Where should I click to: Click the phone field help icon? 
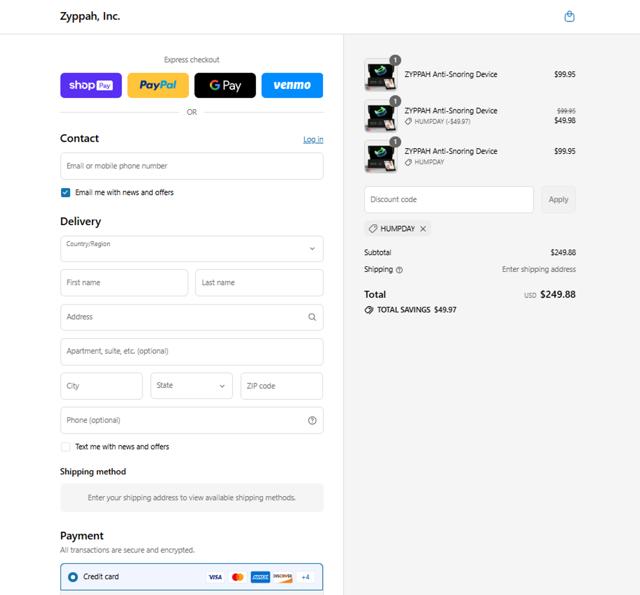(312, 420)
